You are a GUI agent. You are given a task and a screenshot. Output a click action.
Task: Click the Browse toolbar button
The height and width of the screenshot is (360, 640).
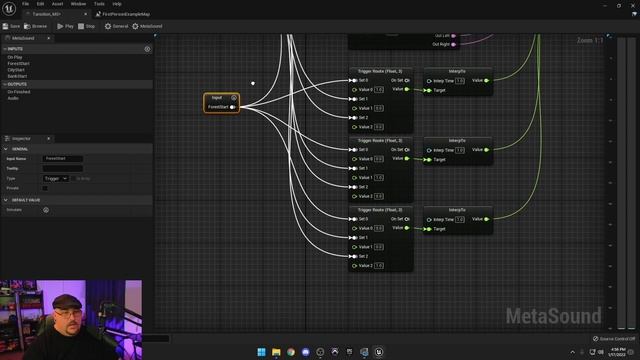(x=36, y=26)
